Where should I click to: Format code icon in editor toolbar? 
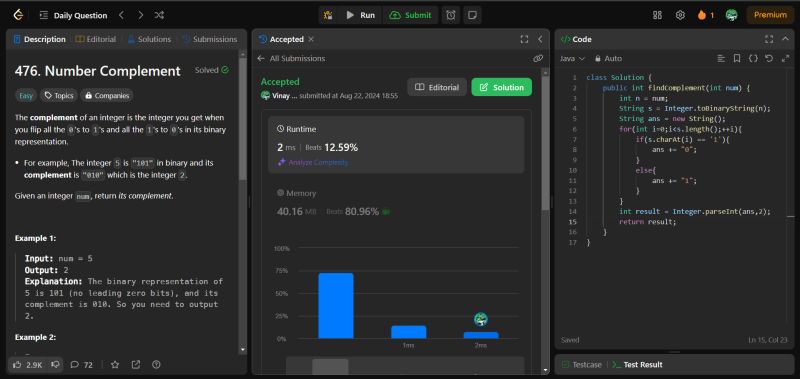coord(721,59)
